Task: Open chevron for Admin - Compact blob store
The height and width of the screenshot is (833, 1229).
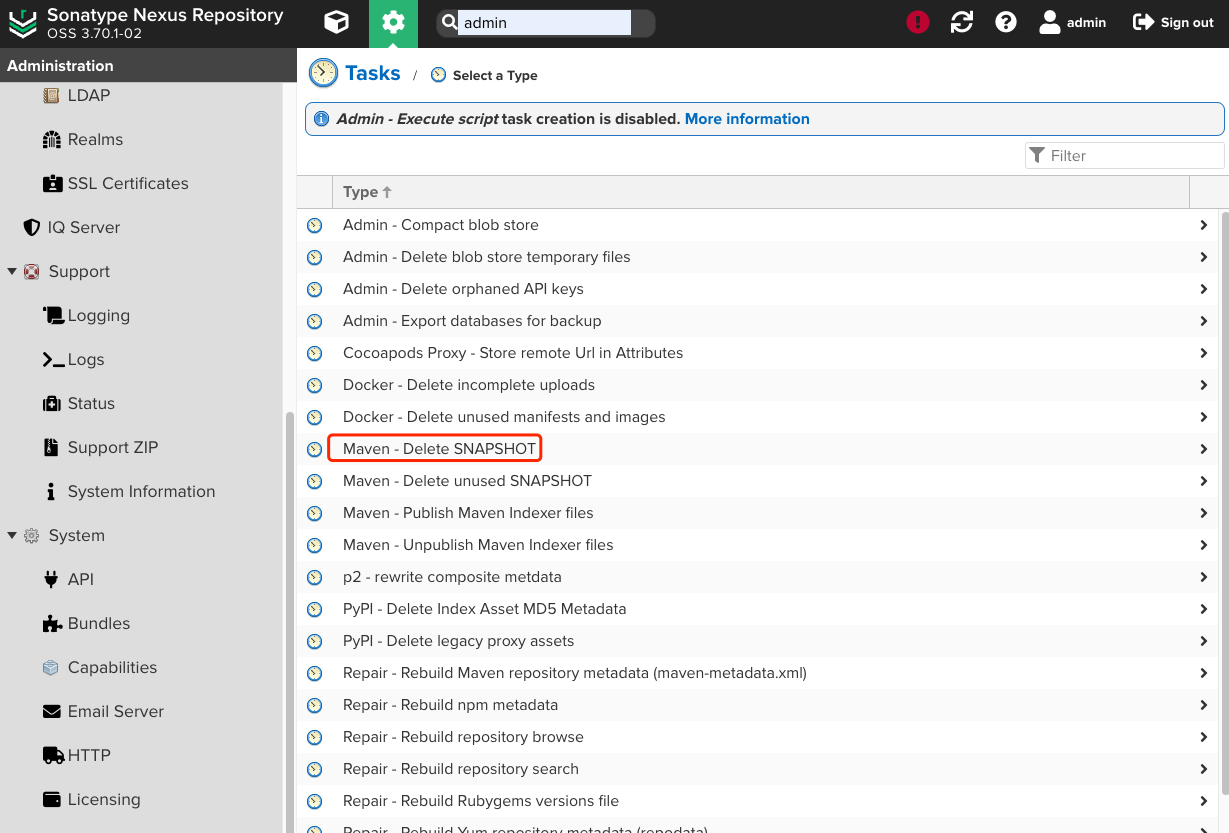Action: point(1204,225)
